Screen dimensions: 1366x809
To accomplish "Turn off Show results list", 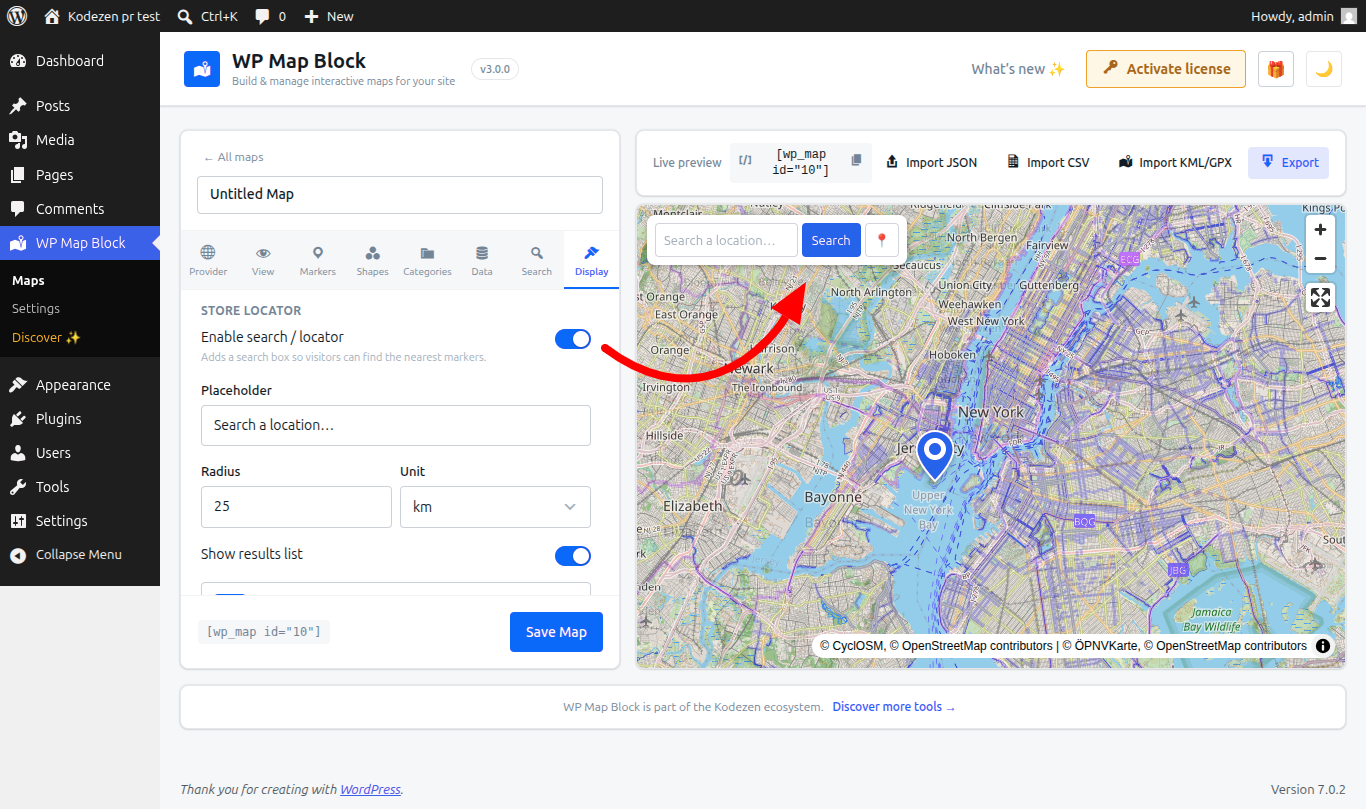I will (x=573, y=556).
